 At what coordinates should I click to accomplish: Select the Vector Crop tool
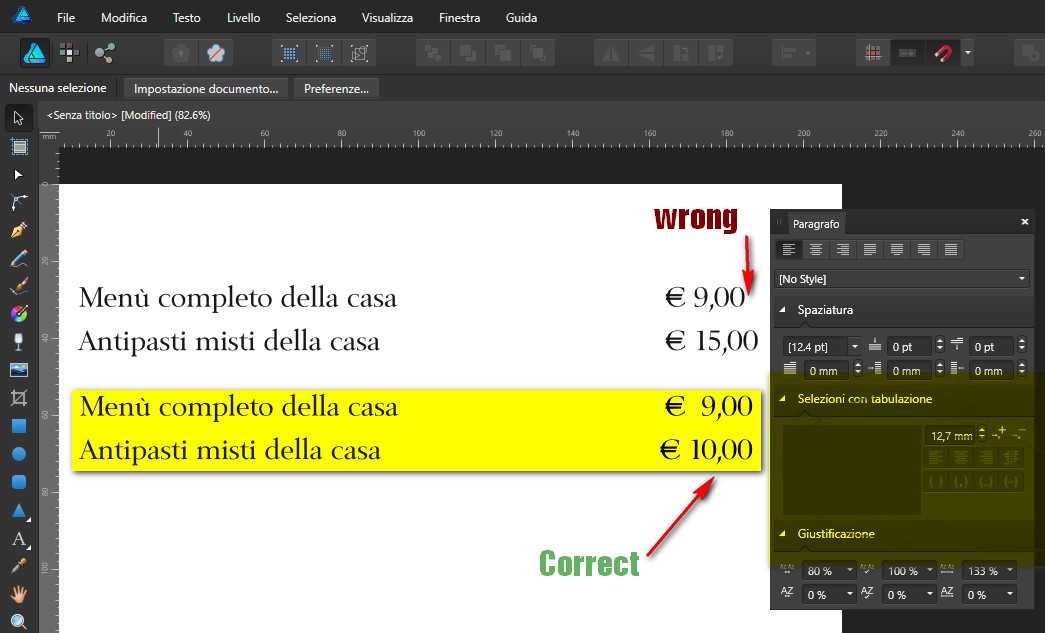(19, 398)
